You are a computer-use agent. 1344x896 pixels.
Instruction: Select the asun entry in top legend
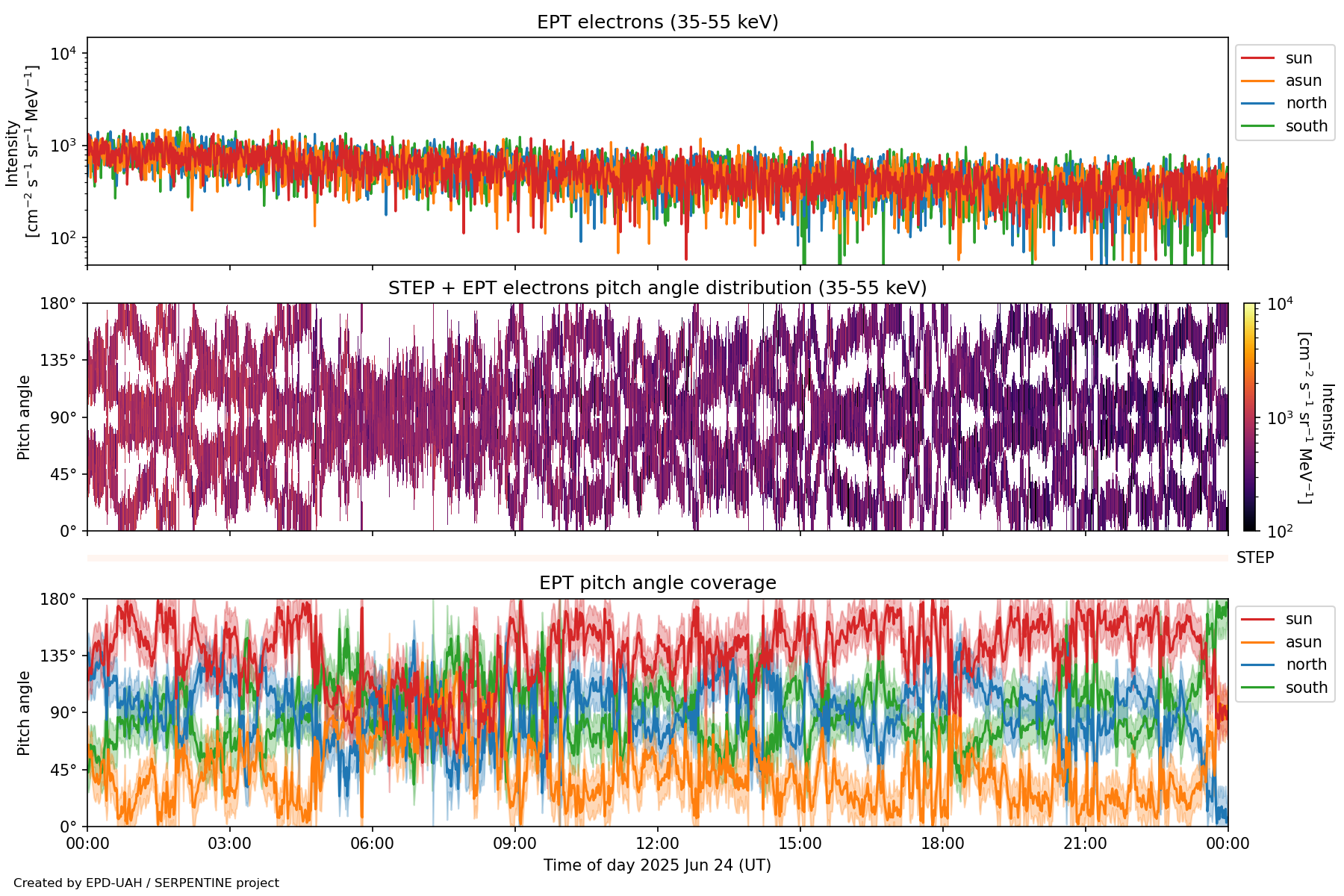click(1258, 81)
